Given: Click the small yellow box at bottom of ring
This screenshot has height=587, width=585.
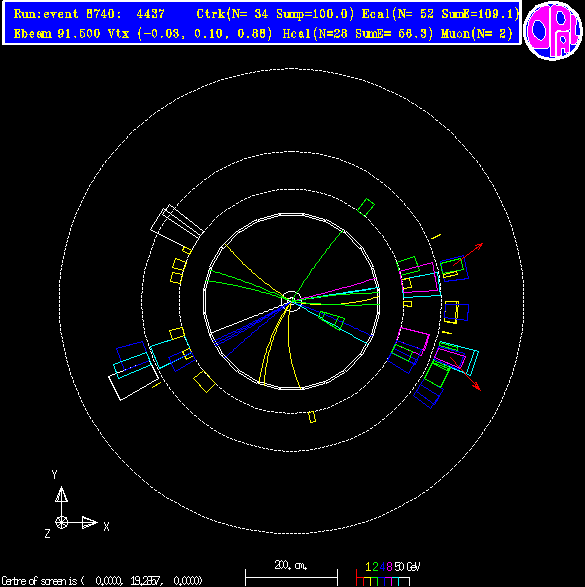Looking at the screenshot, I should [312, 417].
